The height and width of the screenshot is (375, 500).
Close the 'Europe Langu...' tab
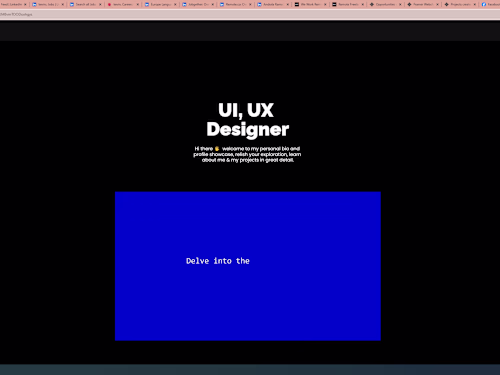pos(175,4)
